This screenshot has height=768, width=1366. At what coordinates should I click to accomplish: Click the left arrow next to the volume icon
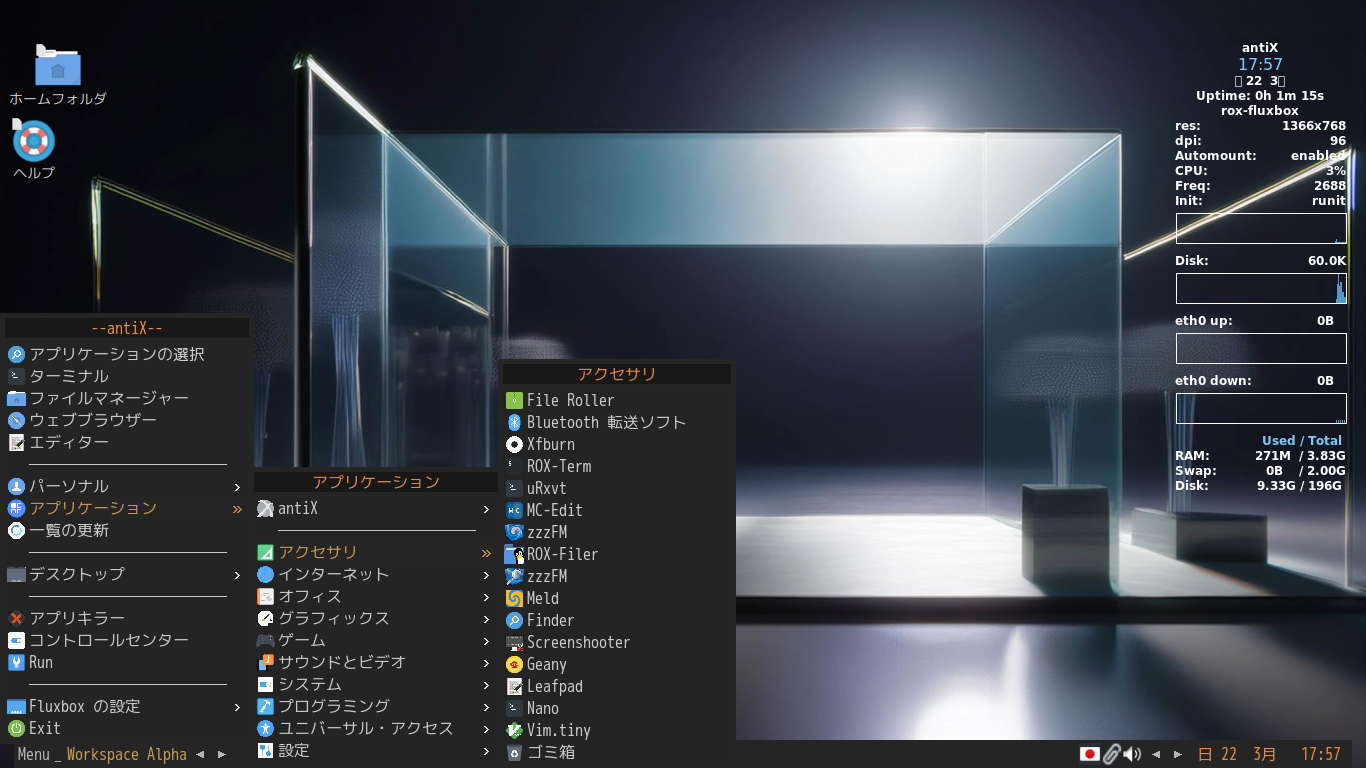point(1156,754)
